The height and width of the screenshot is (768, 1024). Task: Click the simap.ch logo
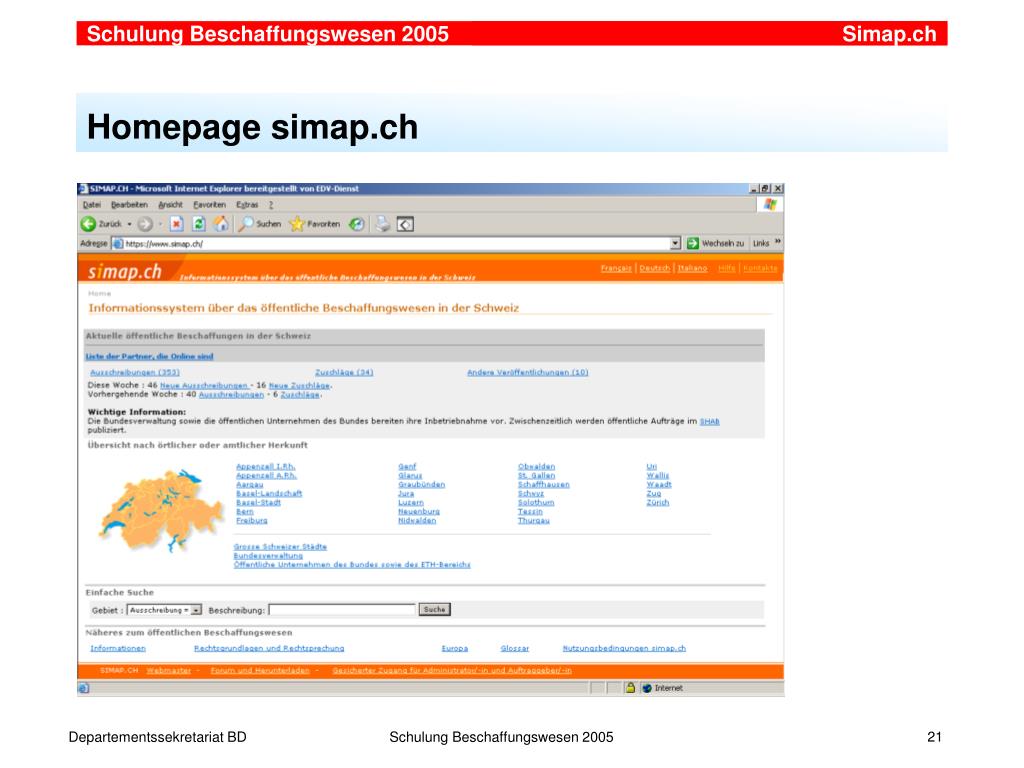coord(125,271)
